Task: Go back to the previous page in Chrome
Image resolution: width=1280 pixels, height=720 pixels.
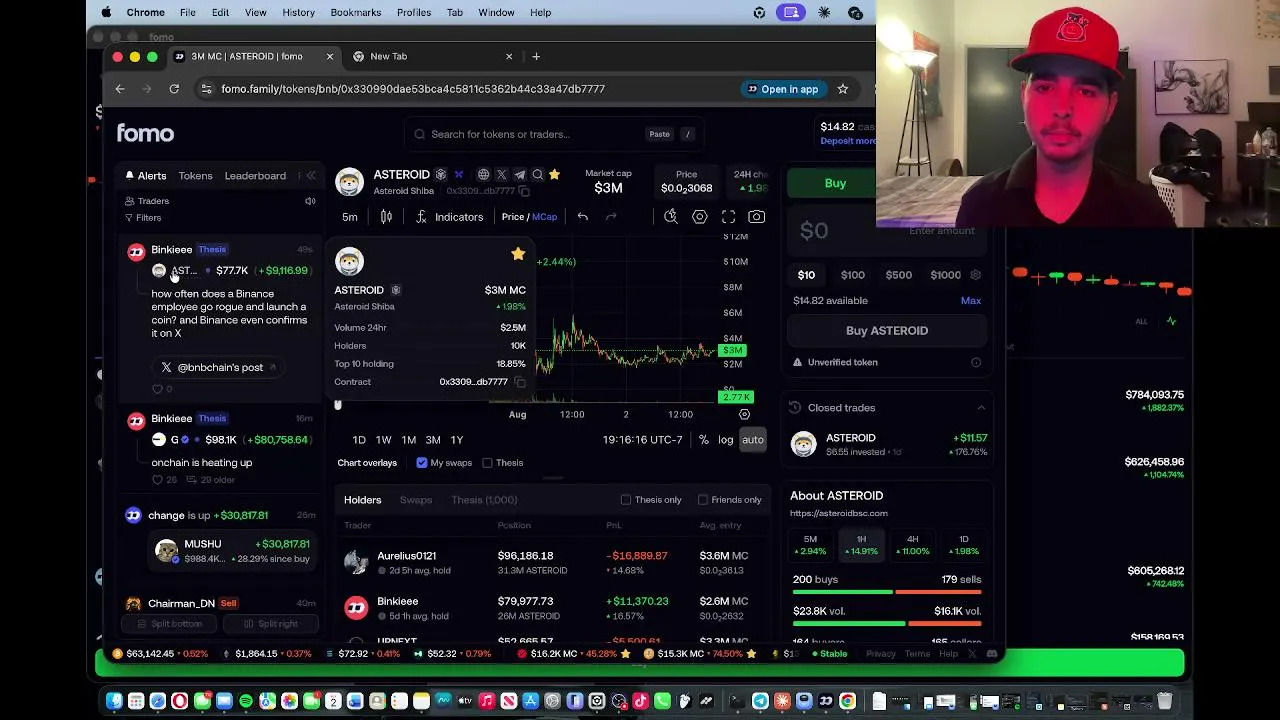Action: click(120, 89)
